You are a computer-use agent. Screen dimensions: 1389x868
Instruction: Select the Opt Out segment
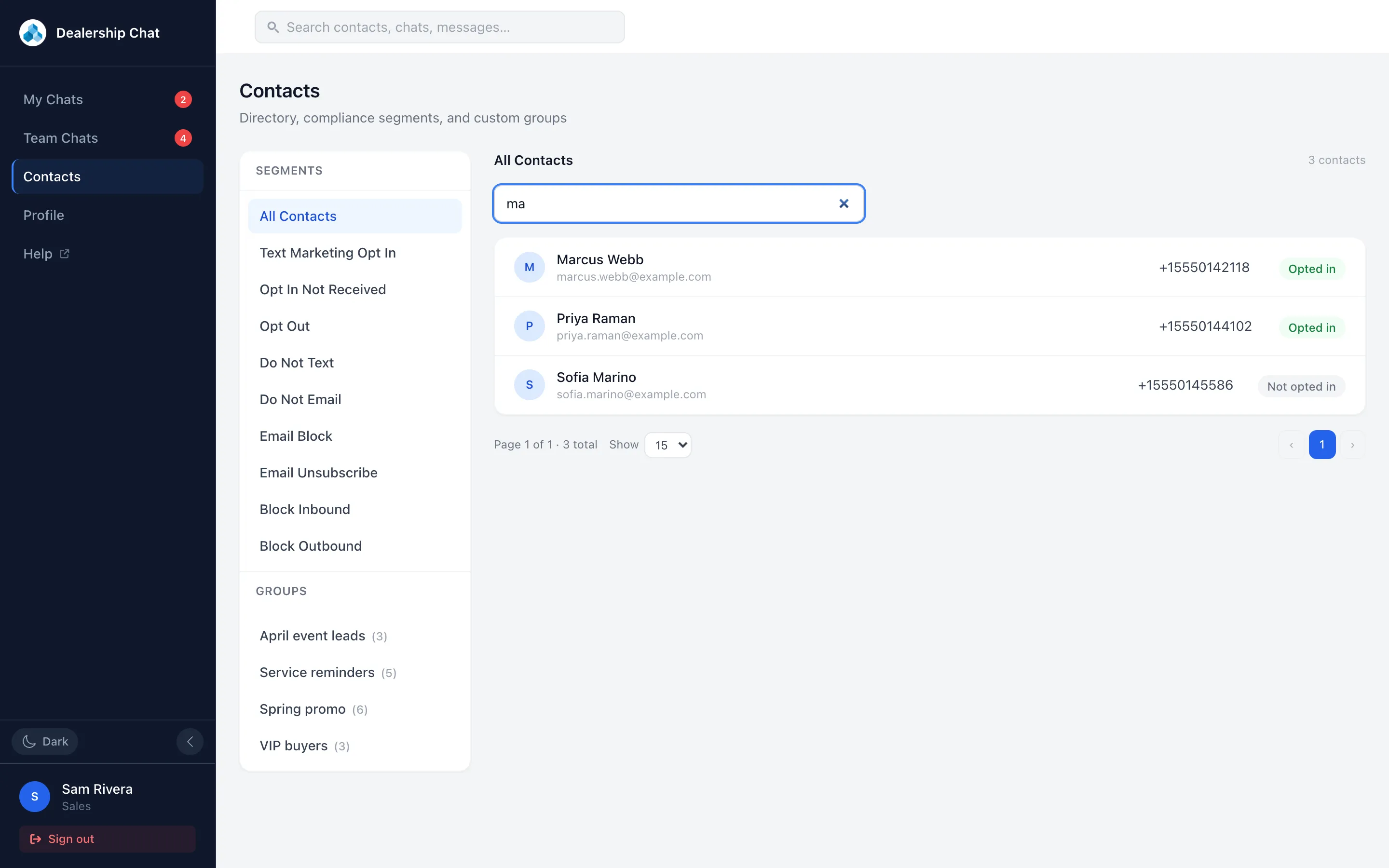click(354, 326)
